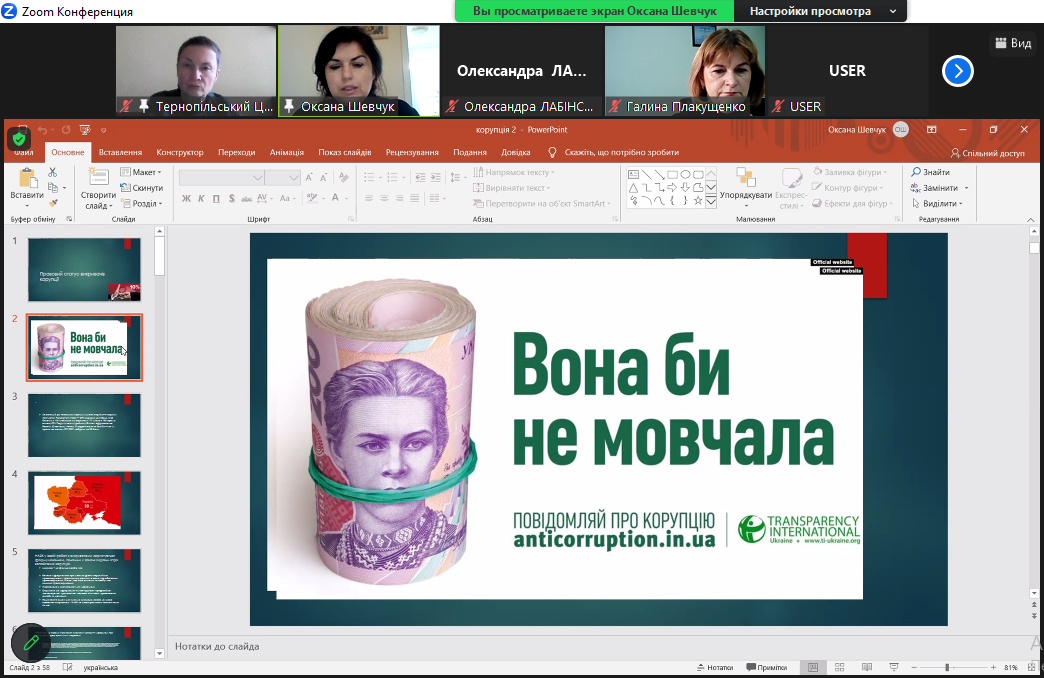Toggle bold Ж formatting

coord(186,198)
